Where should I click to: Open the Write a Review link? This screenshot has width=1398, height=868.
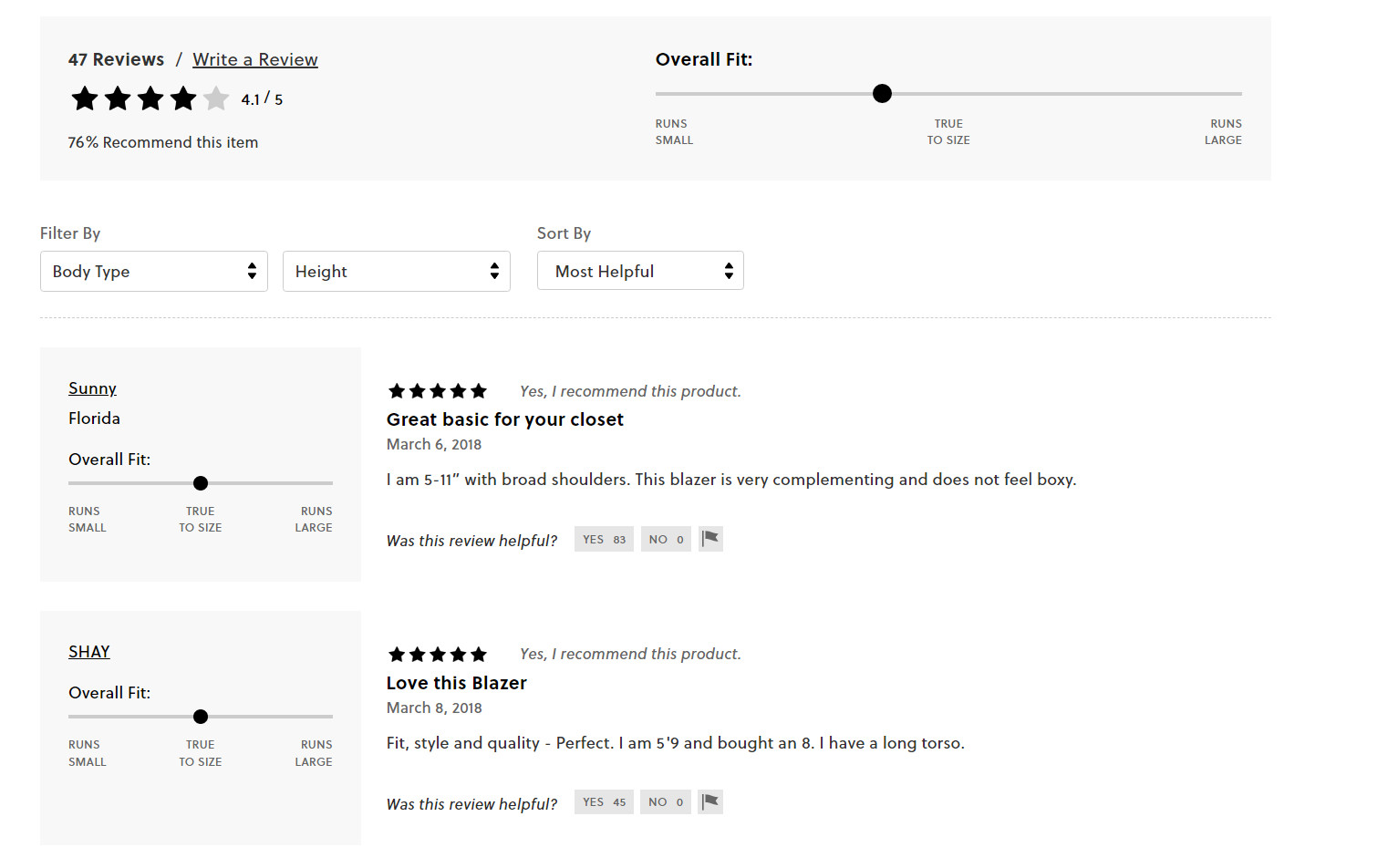click(x=255, y=59)
